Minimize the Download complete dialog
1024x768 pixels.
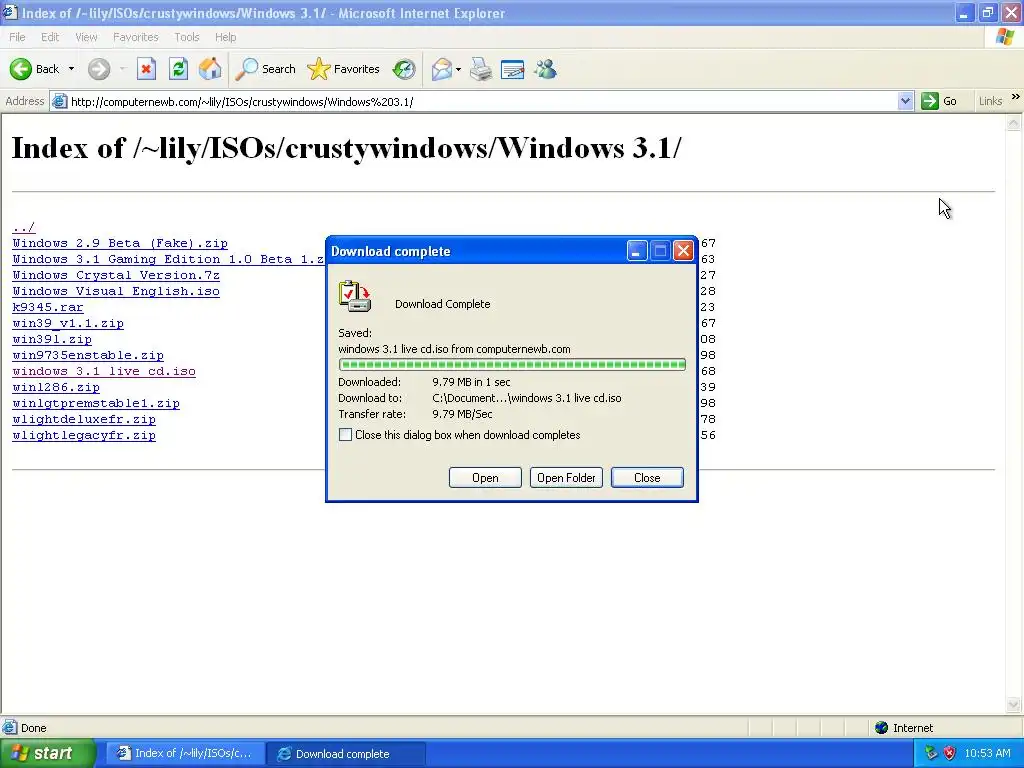click(x=637, y=251)
